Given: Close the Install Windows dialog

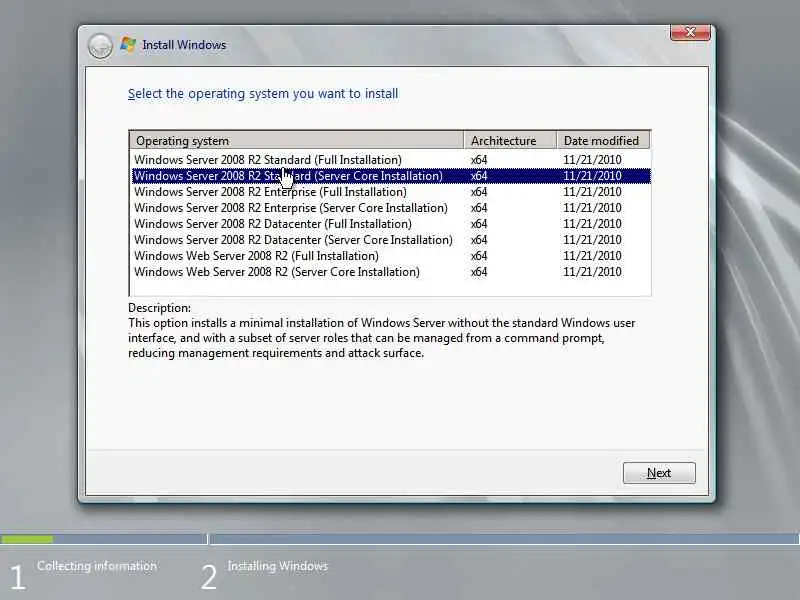Looking at the screenshot, I should pos(690,32).
